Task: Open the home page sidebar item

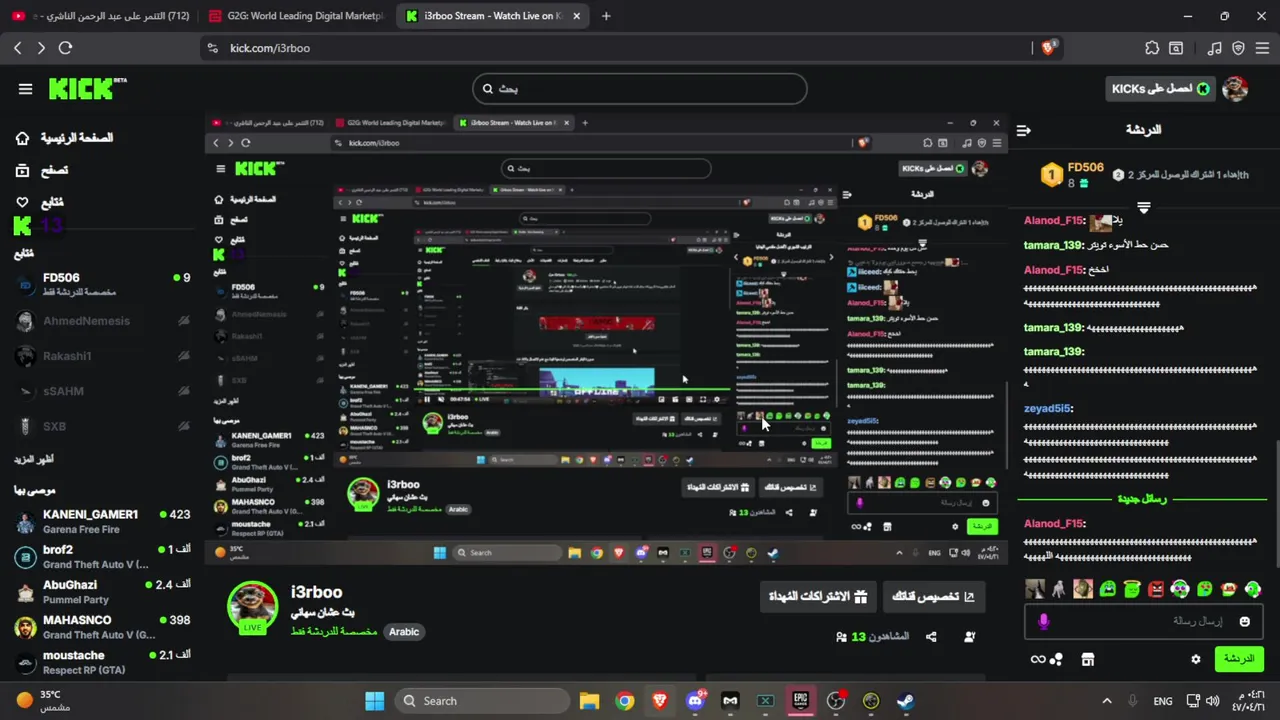Action: (x=65, y=138)
